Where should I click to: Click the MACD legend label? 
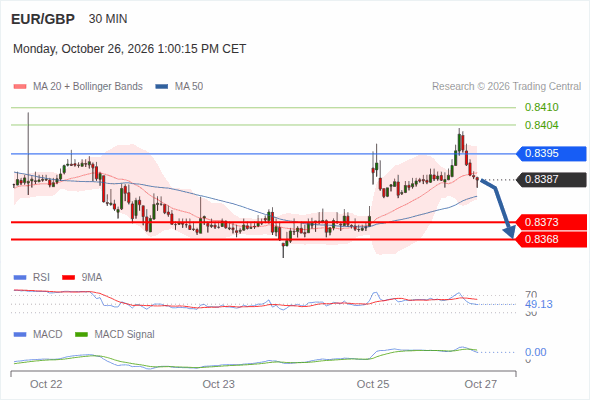48,334
